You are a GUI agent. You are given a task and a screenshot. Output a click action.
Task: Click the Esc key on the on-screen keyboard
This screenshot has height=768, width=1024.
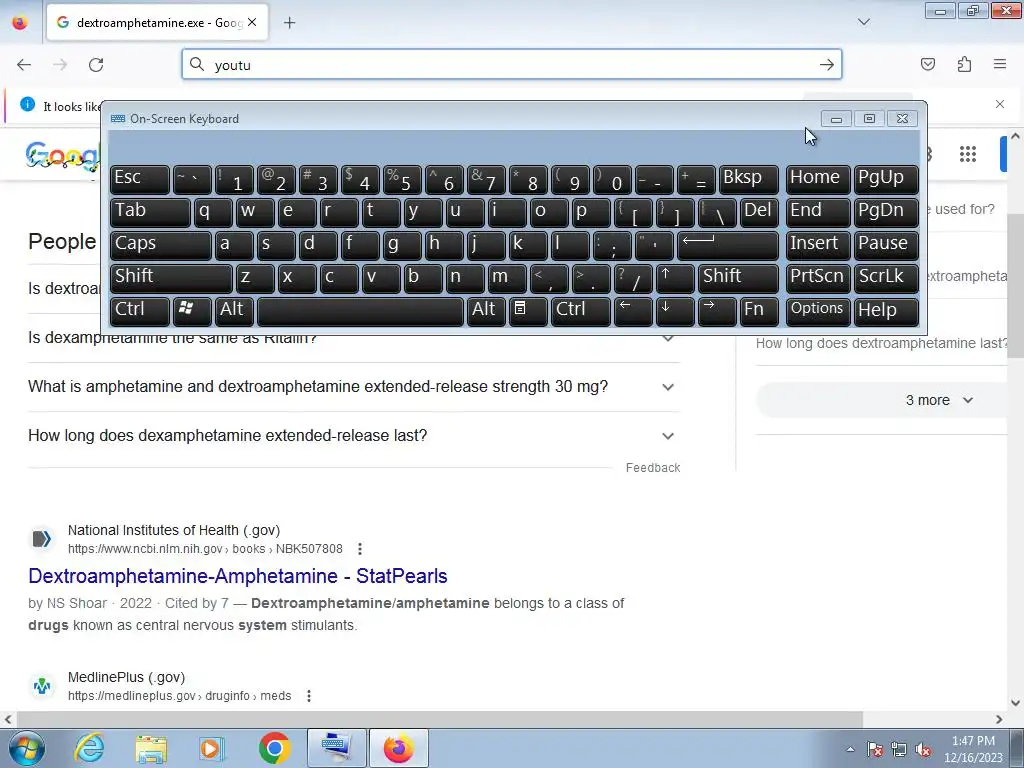point(140,179)
